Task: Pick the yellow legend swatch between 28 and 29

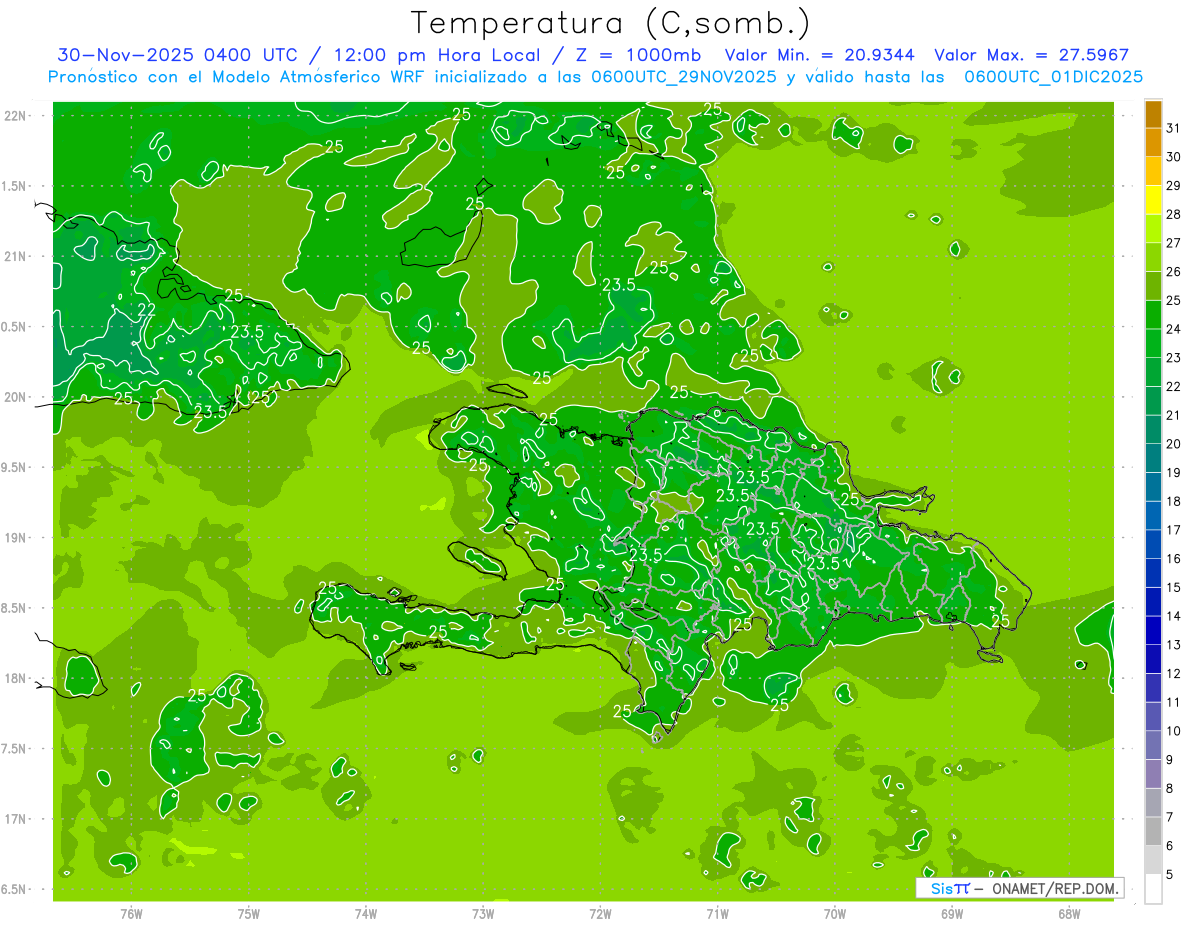Action: (1153, 200)
